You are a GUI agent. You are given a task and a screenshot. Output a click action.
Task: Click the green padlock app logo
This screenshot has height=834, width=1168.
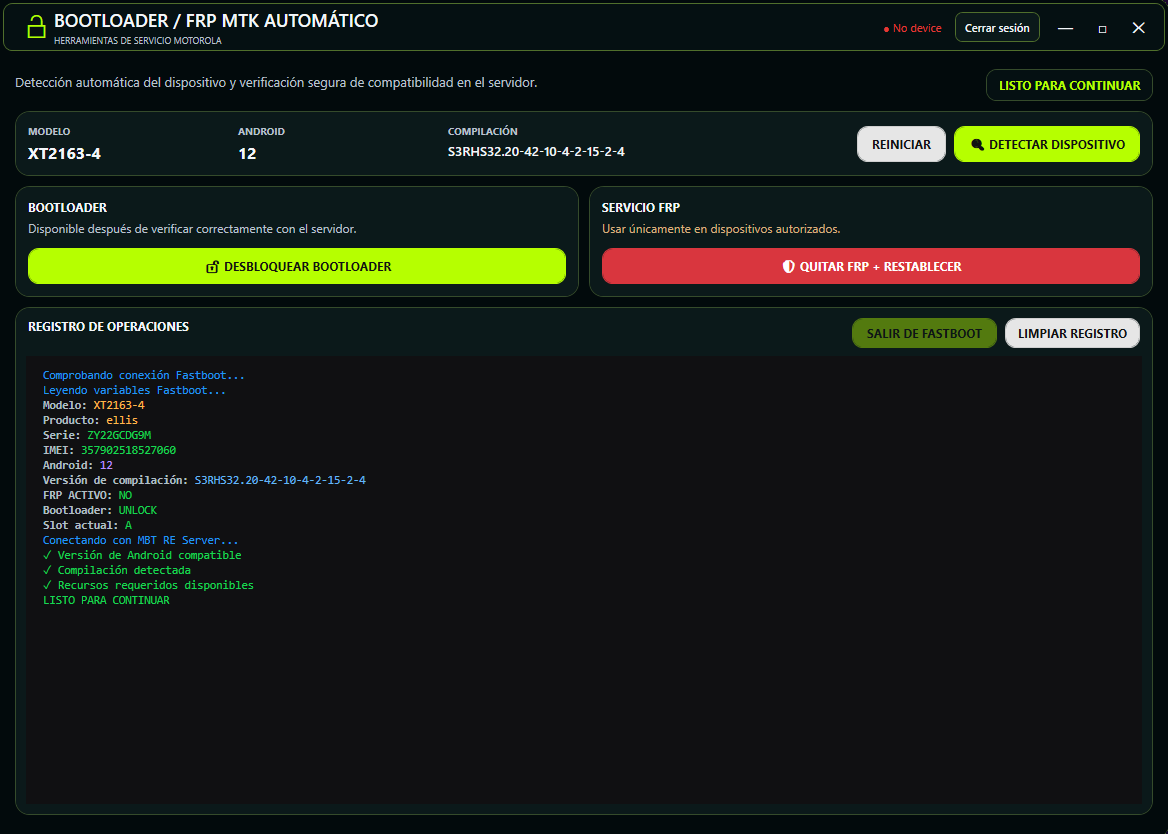[x=36, y=28]
